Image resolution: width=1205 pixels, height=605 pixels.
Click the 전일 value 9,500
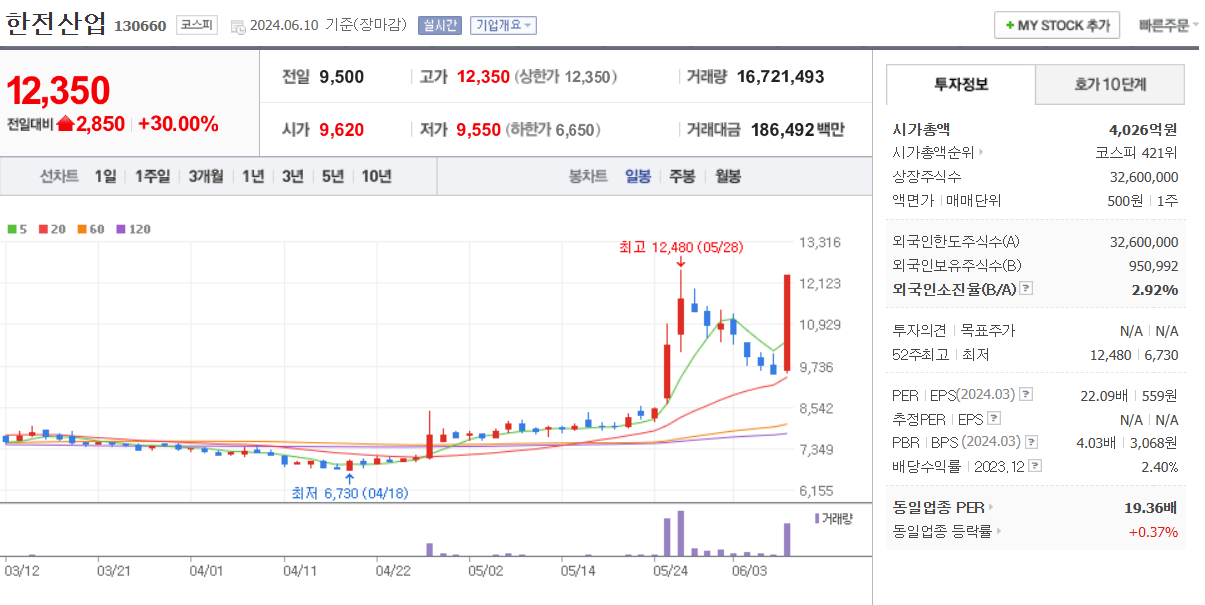tap(341, 76)
